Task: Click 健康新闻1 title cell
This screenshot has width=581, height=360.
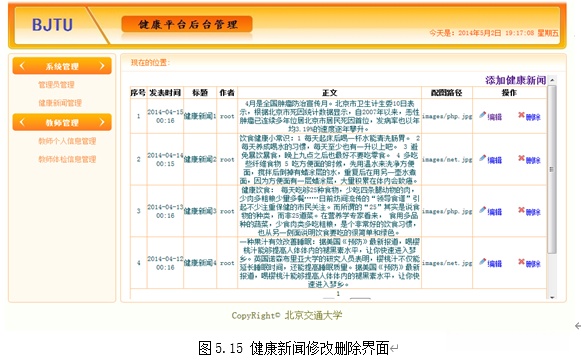Action: point(200,116)
